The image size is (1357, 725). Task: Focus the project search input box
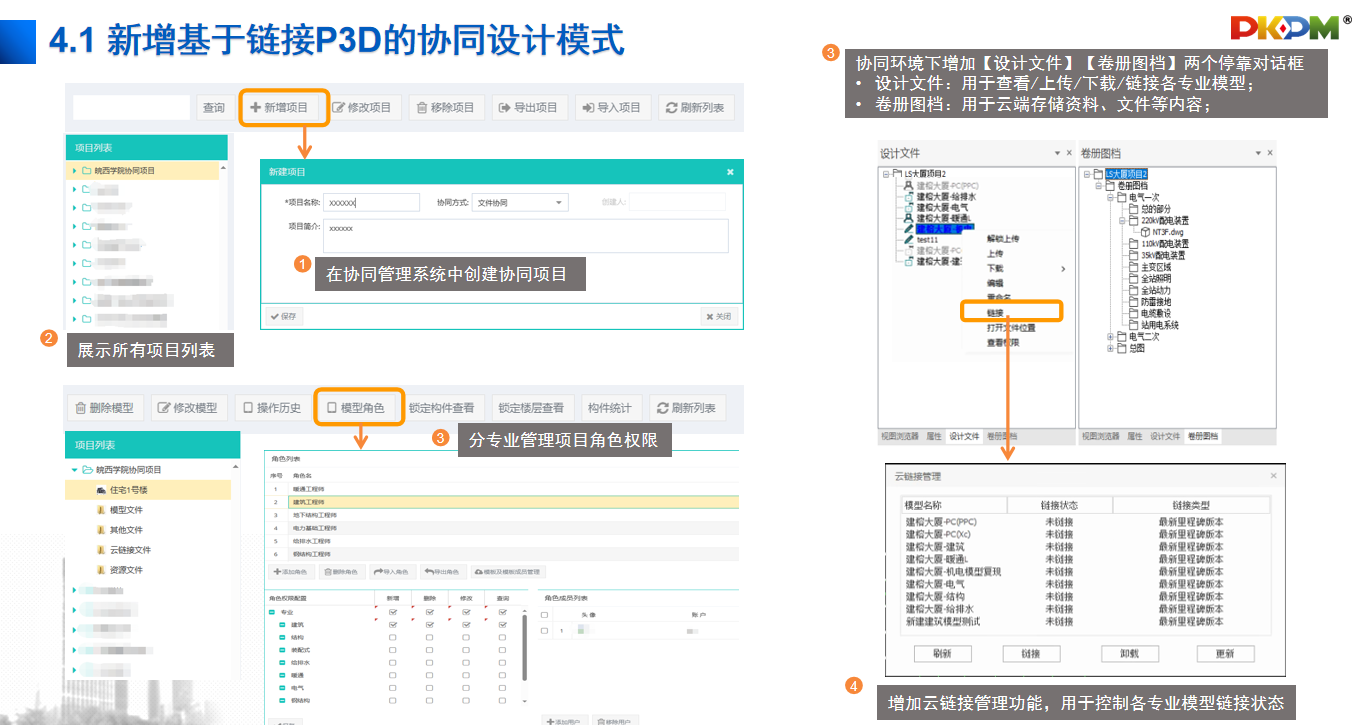[131, 108]
